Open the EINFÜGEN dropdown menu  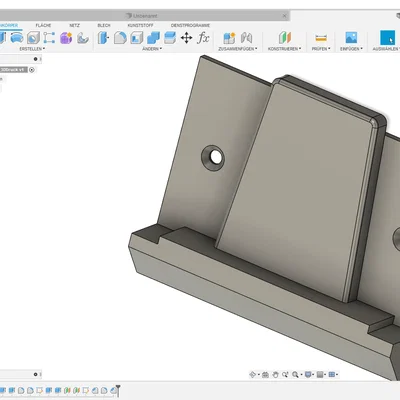pos(351,49)
